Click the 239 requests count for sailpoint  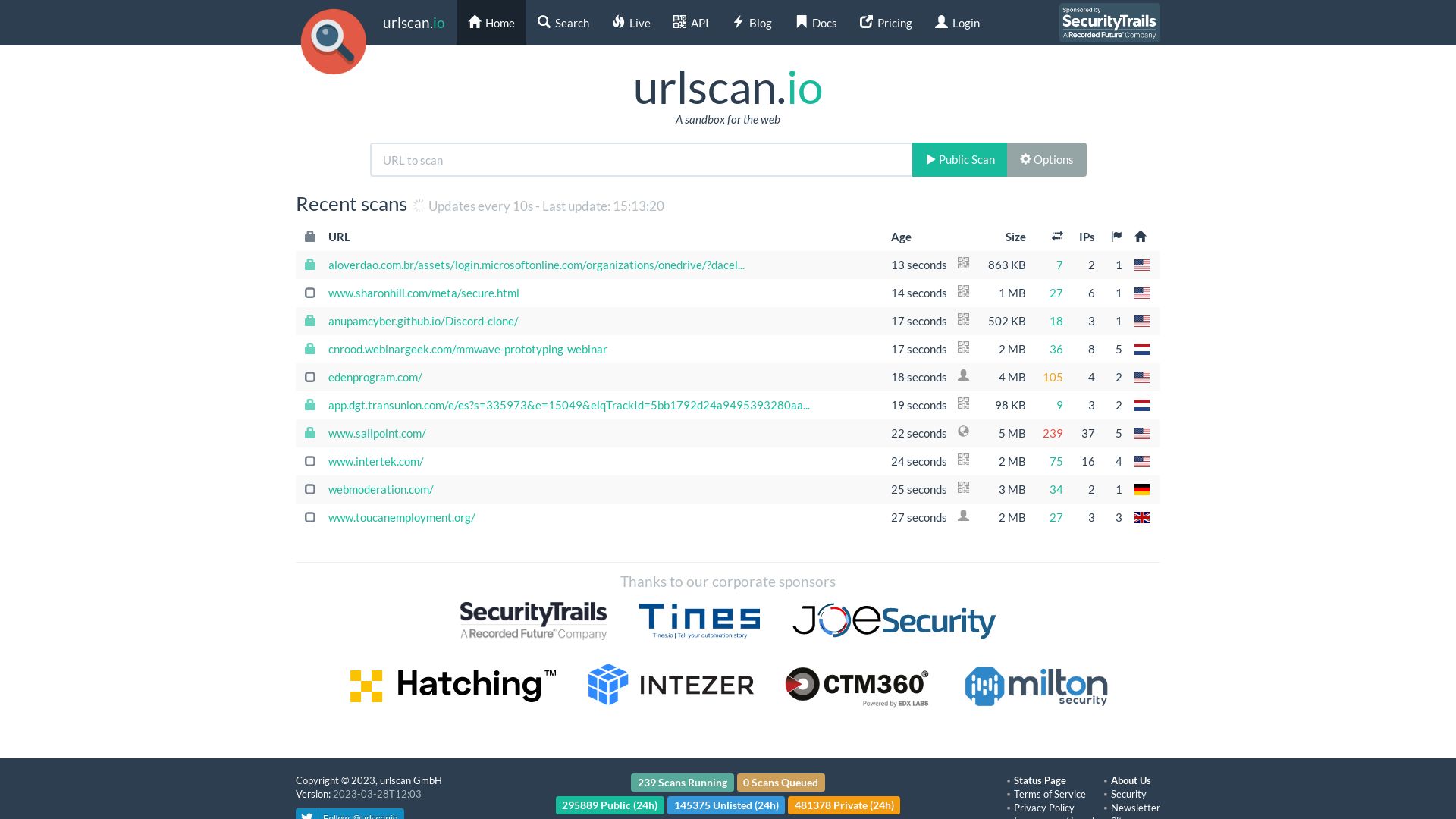tap(1053, 433)
